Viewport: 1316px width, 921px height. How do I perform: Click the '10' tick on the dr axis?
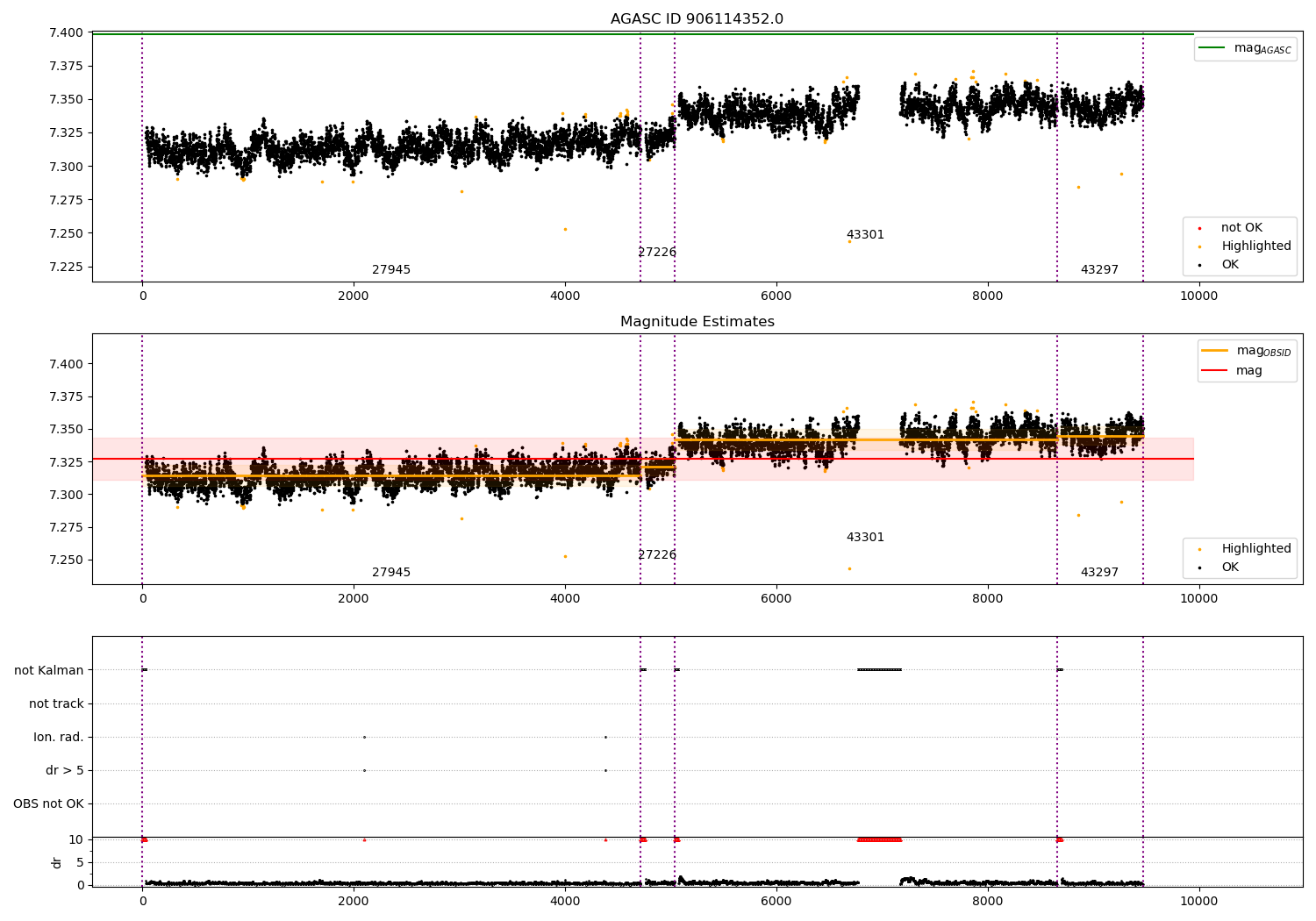tap(76, 839)
